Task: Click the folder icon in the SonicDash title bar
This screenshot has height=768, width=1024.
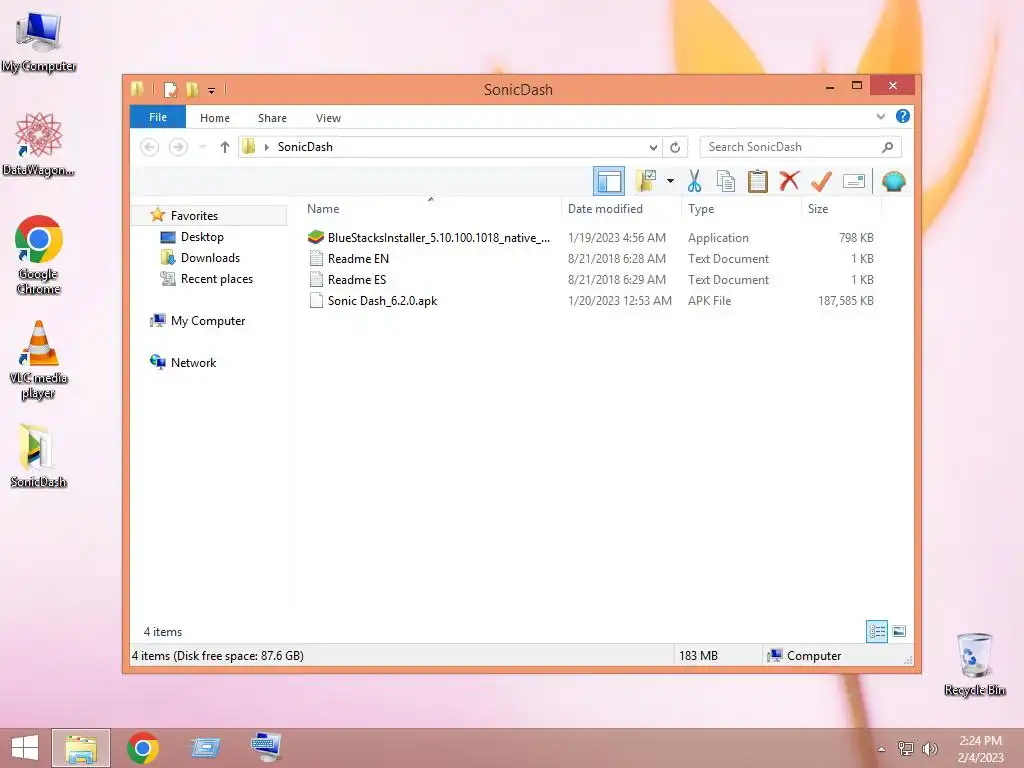Action: coord(137,89)
